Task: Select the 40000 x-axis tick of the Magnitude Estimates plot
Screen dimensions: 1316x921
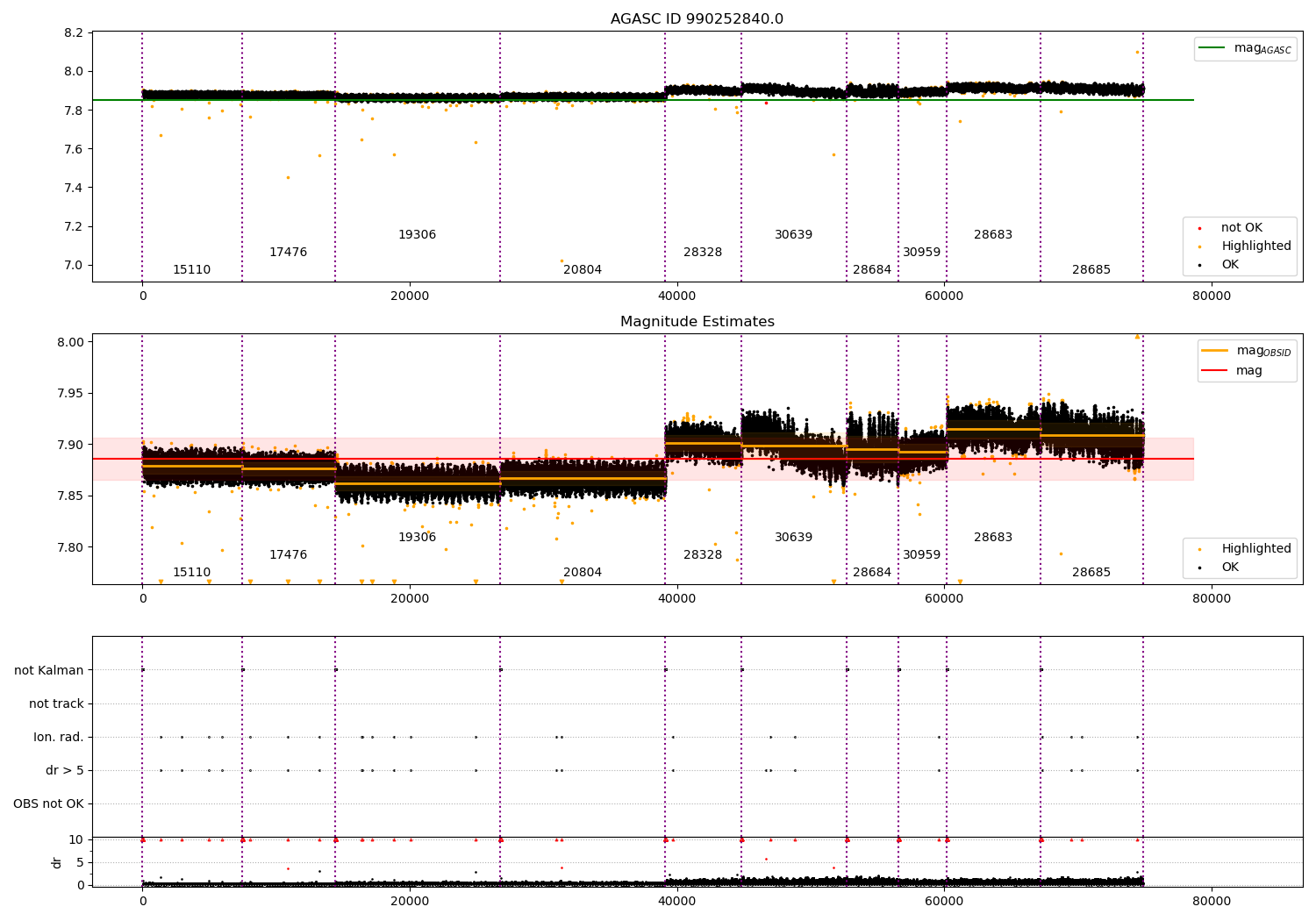Action: 677,599
